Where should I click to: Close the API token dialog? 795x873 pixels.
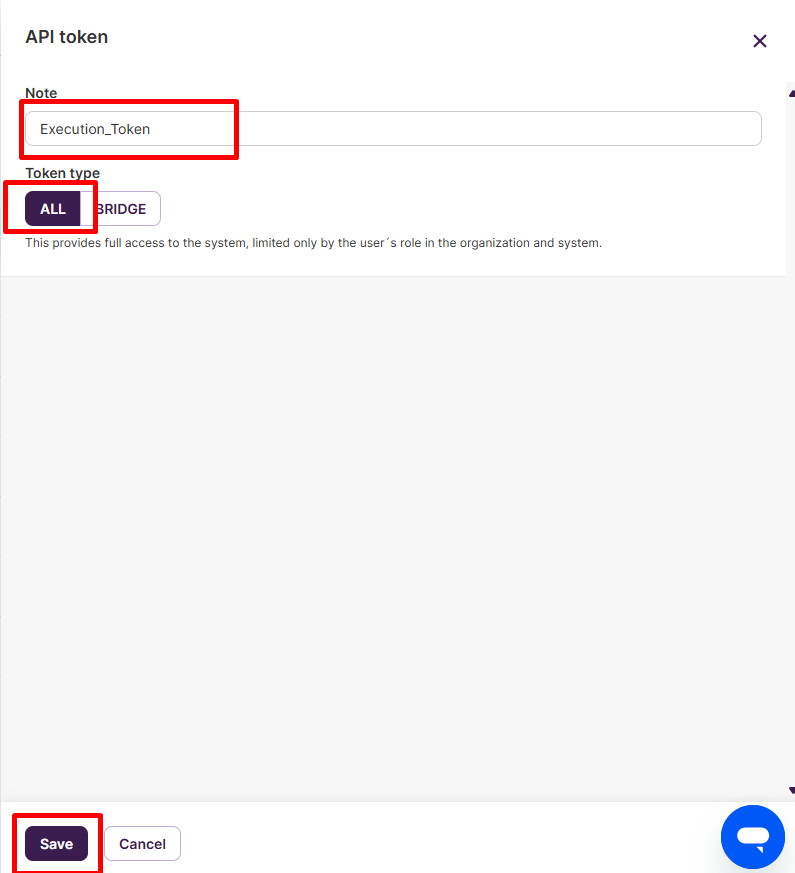click(x=759, y=41)
